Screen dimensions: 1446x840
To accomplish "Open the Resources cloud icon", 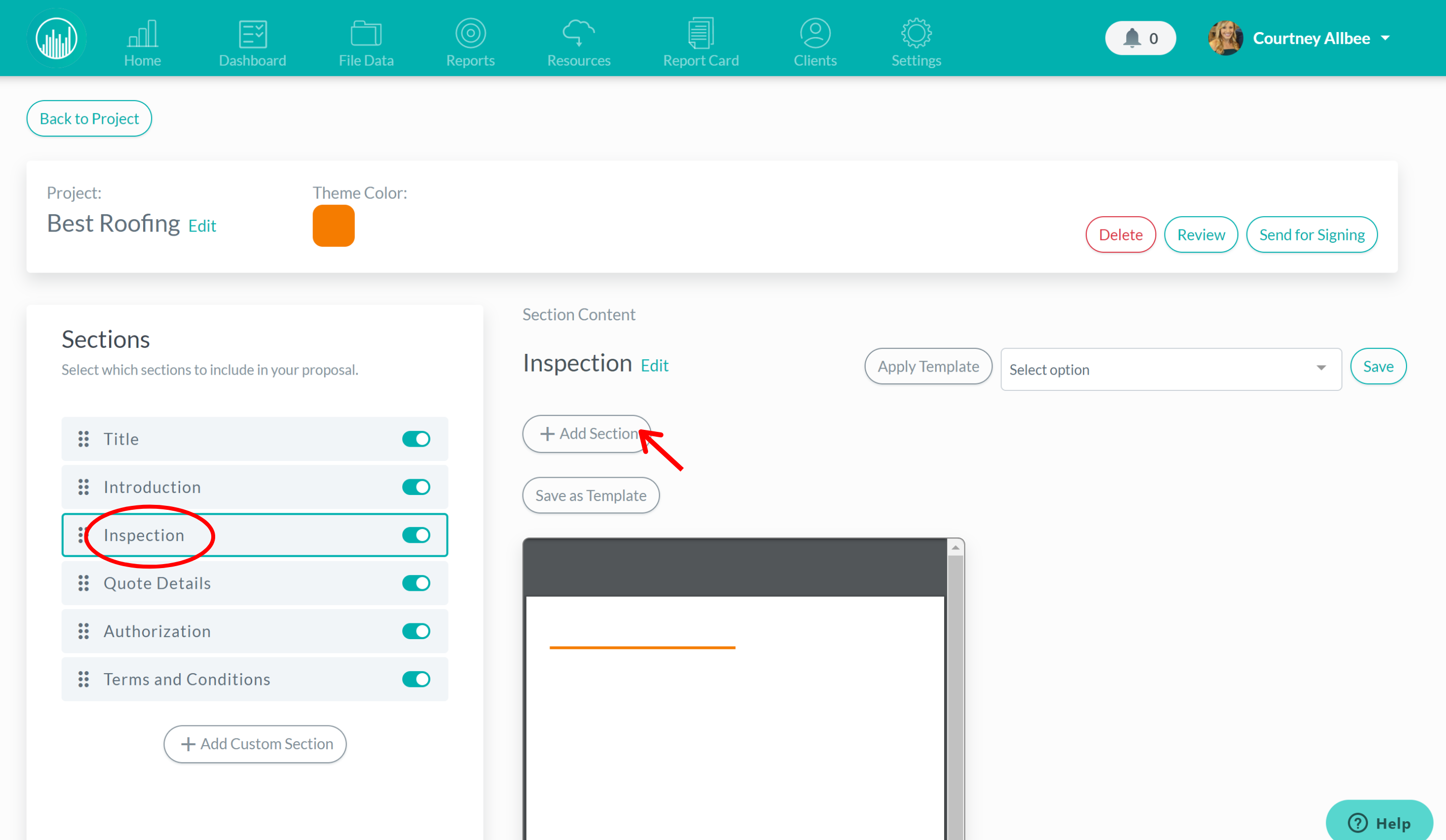I will 578,33.
